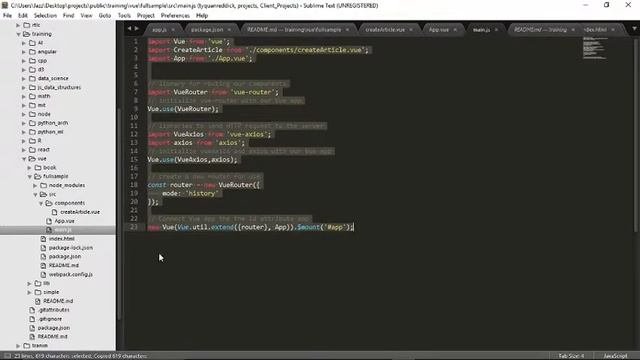The width and height of the screenshot is (640, 360).
Task: Select index.html in the sidebar
Action: coord(62,239)
